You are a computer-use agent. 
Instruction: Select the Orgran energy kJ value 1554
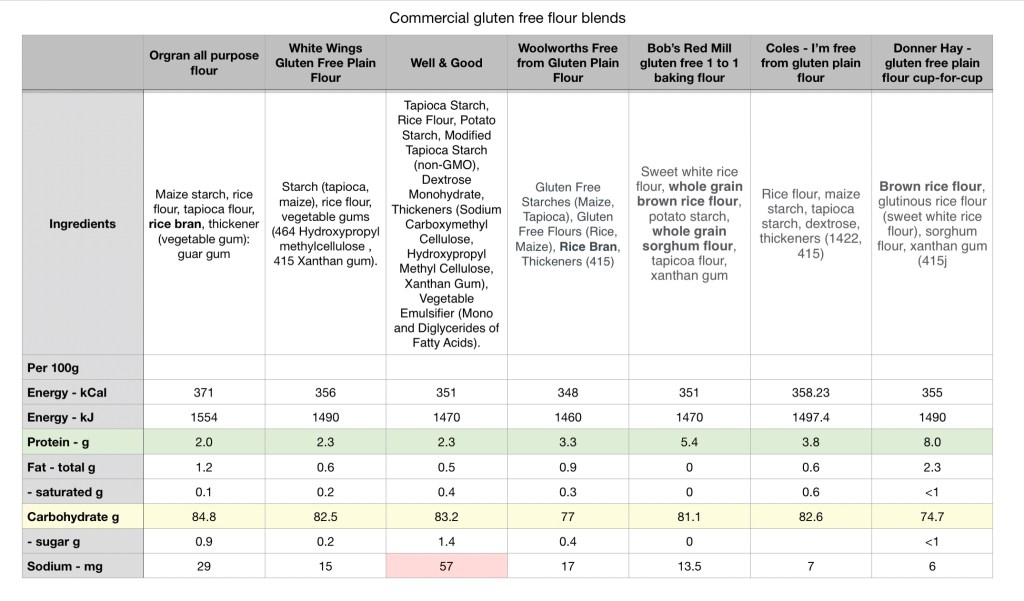tap(204, 418)
